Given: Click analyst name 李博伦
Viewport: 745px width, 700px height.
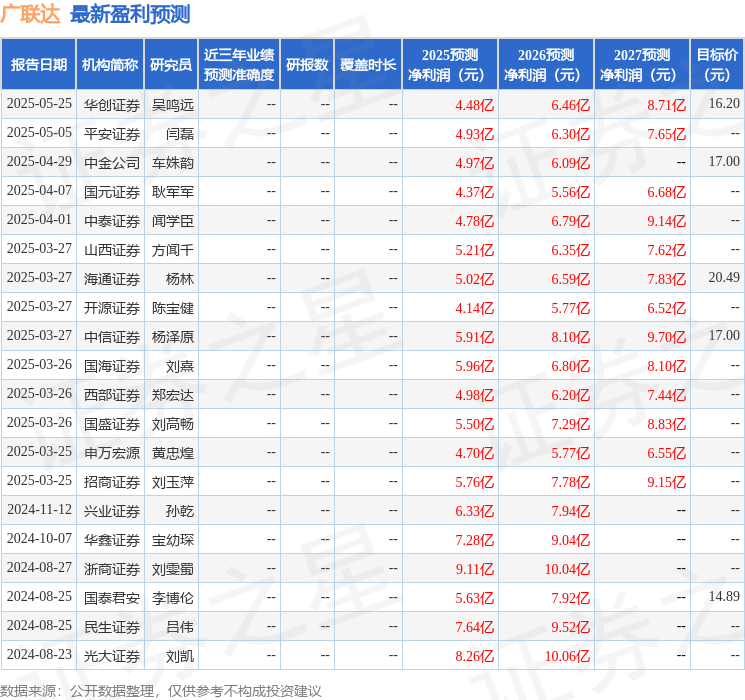Looking at the screenshot, I should [172, 598].
